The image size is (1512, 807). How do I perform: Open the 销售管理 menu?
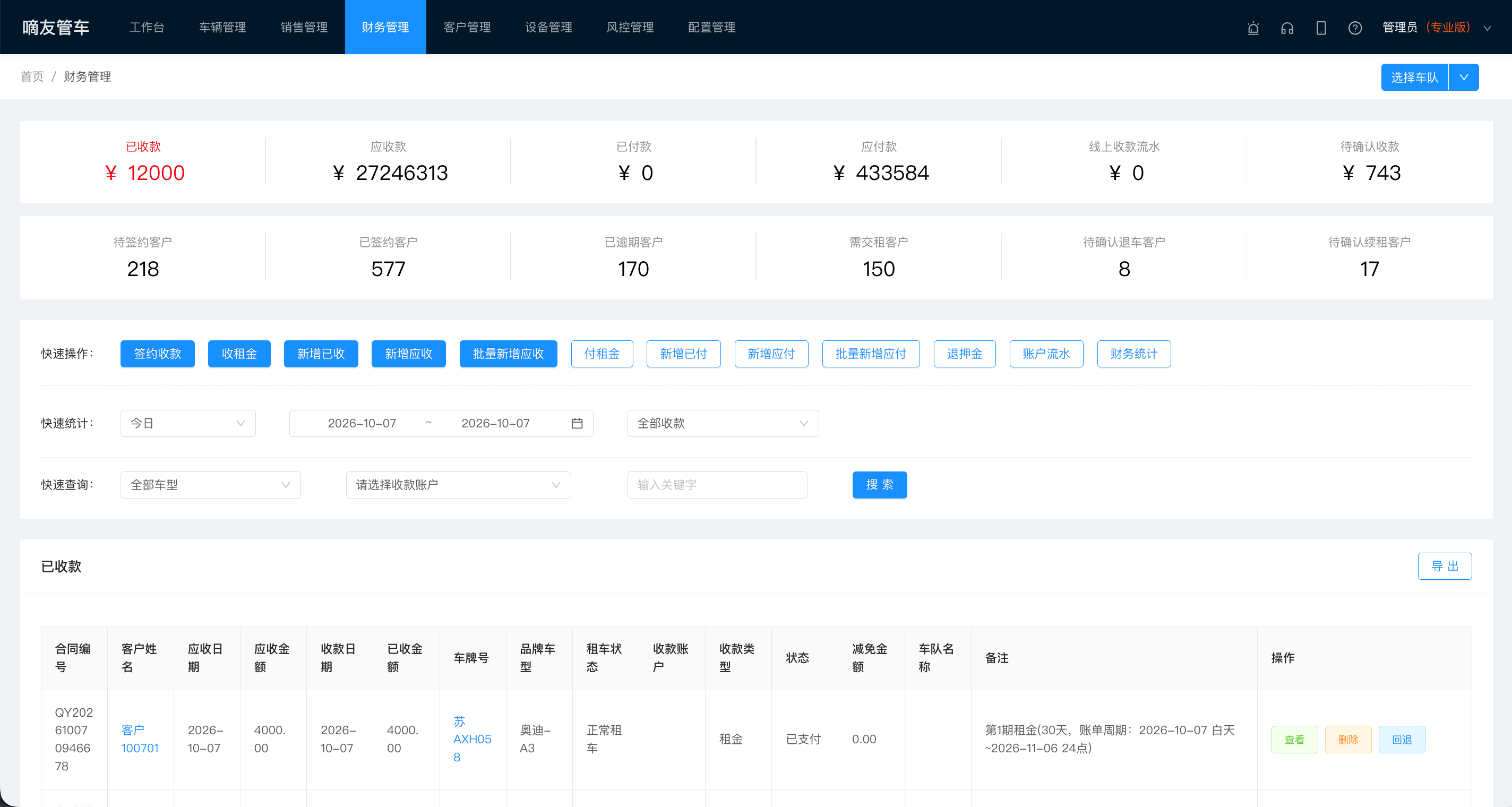[x=304, y=27]
